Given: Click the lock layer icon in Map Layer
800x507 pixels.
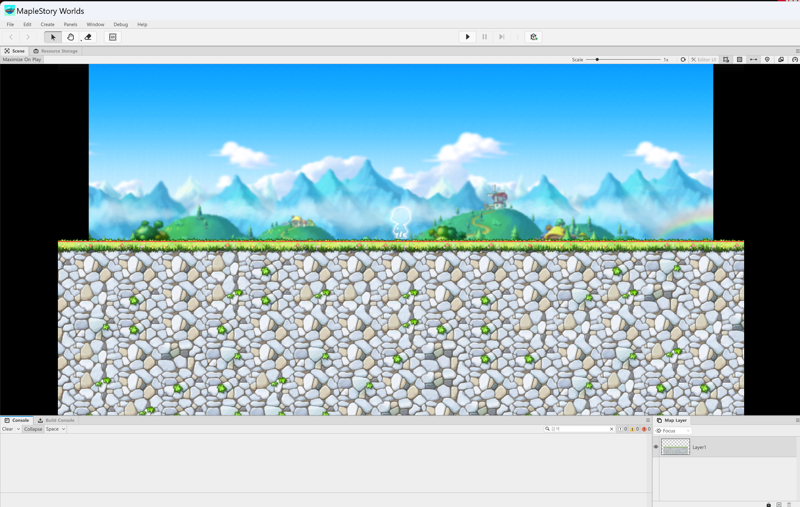Looking at the screenshot, I should point(768,505).
